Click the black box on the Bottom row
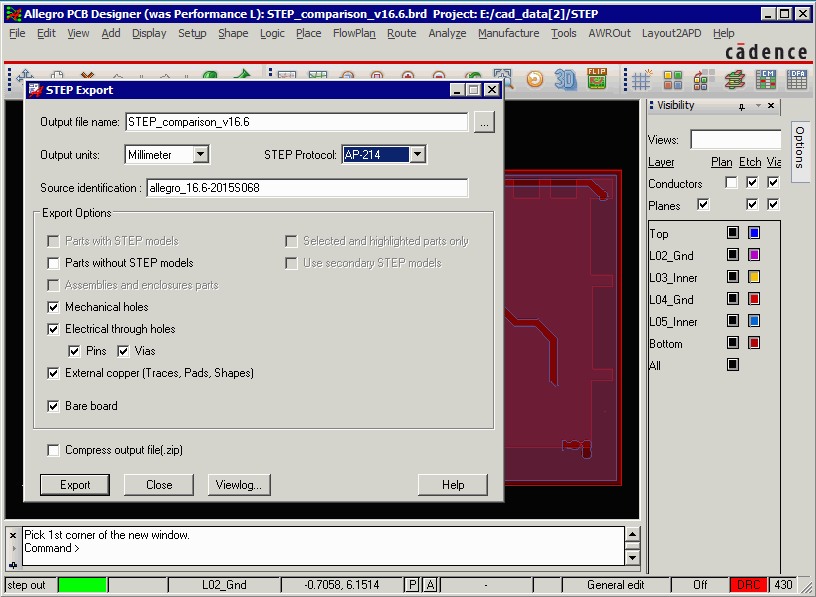Image resolution: width=816 pixels, height=597 pixels. click(733, 342)
